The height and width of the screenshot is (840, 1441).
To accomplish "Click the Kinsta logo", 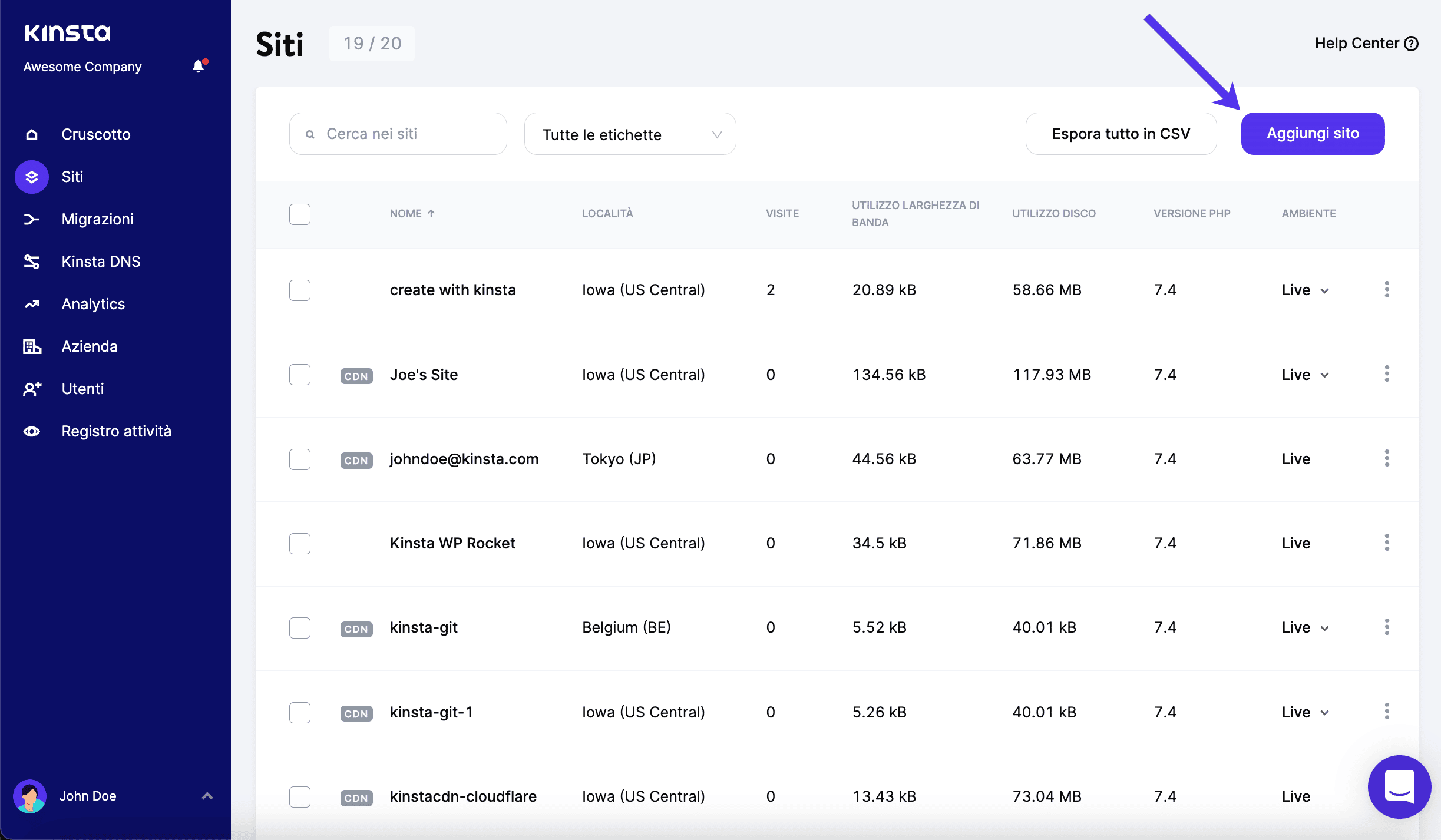I will click(68, 33).
